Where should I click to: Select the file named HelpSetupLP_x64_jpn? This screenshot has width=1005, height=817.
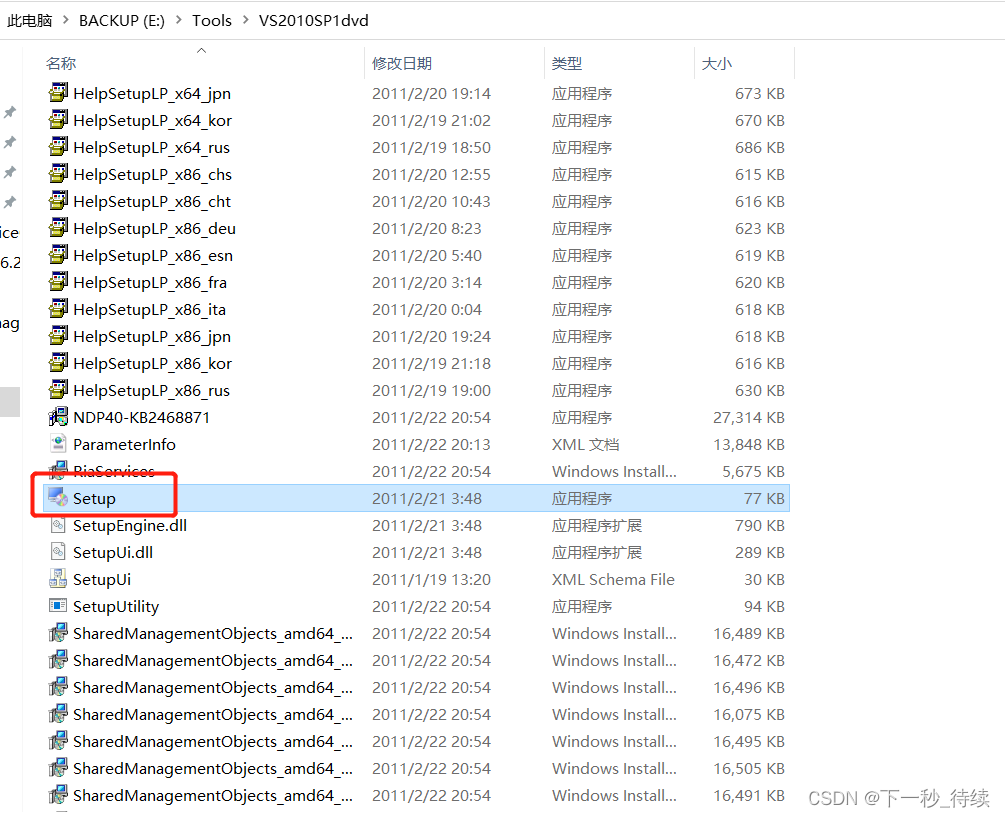pos(152,94)
